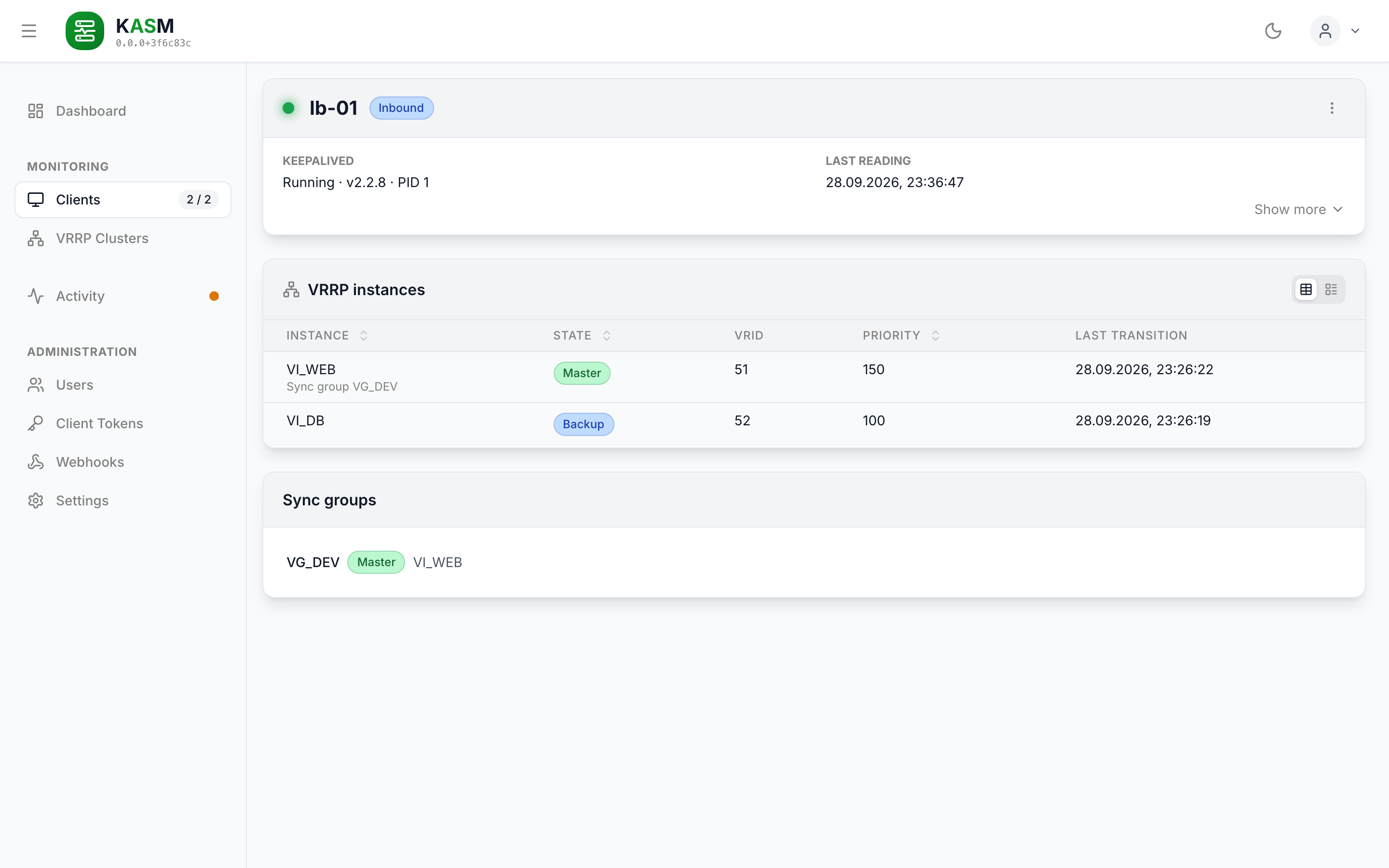Image resolution: width=1389 pixels, height=868 pixels.
Task: Open the user avatar menu
Action: click(x=1325, y=31)
